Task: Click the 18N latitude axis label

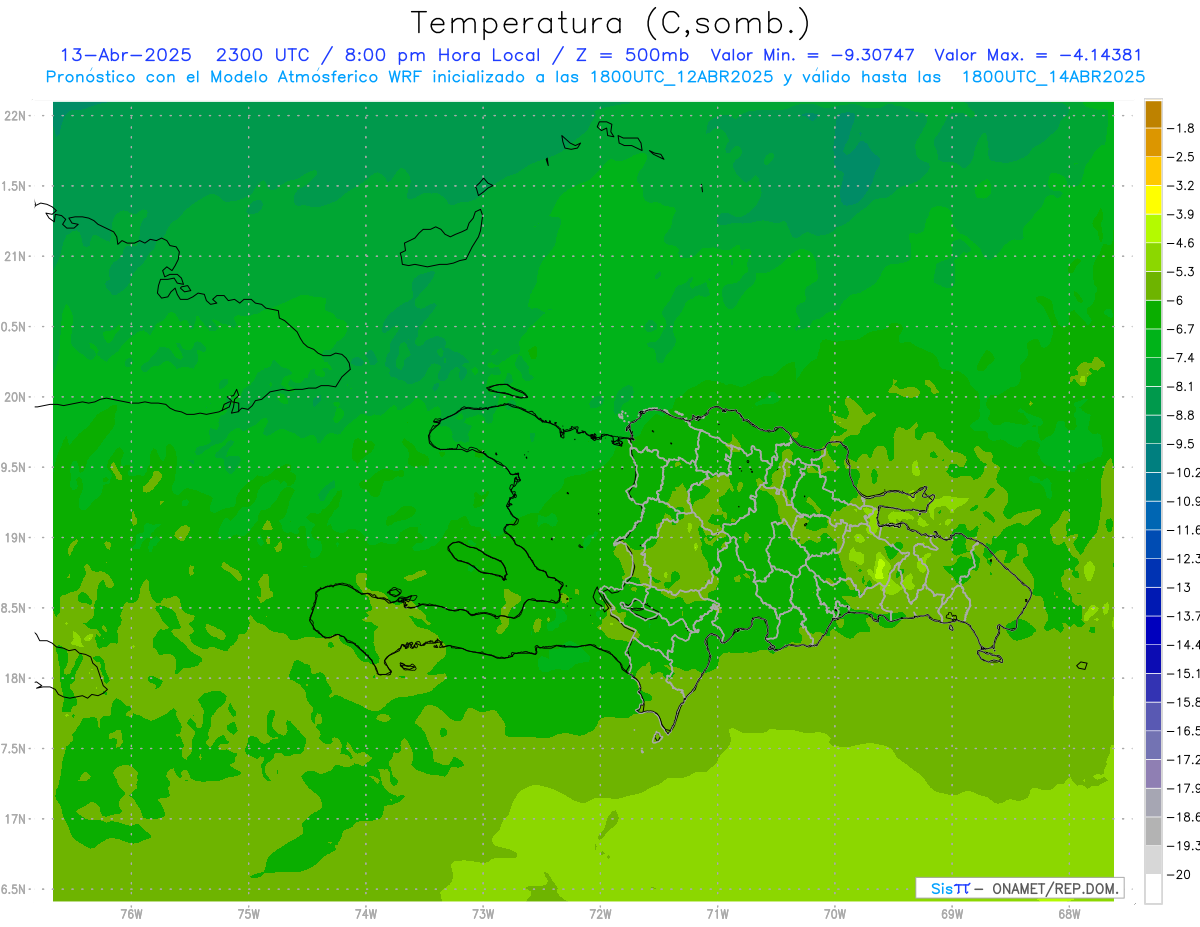Action: click(17, 678)
